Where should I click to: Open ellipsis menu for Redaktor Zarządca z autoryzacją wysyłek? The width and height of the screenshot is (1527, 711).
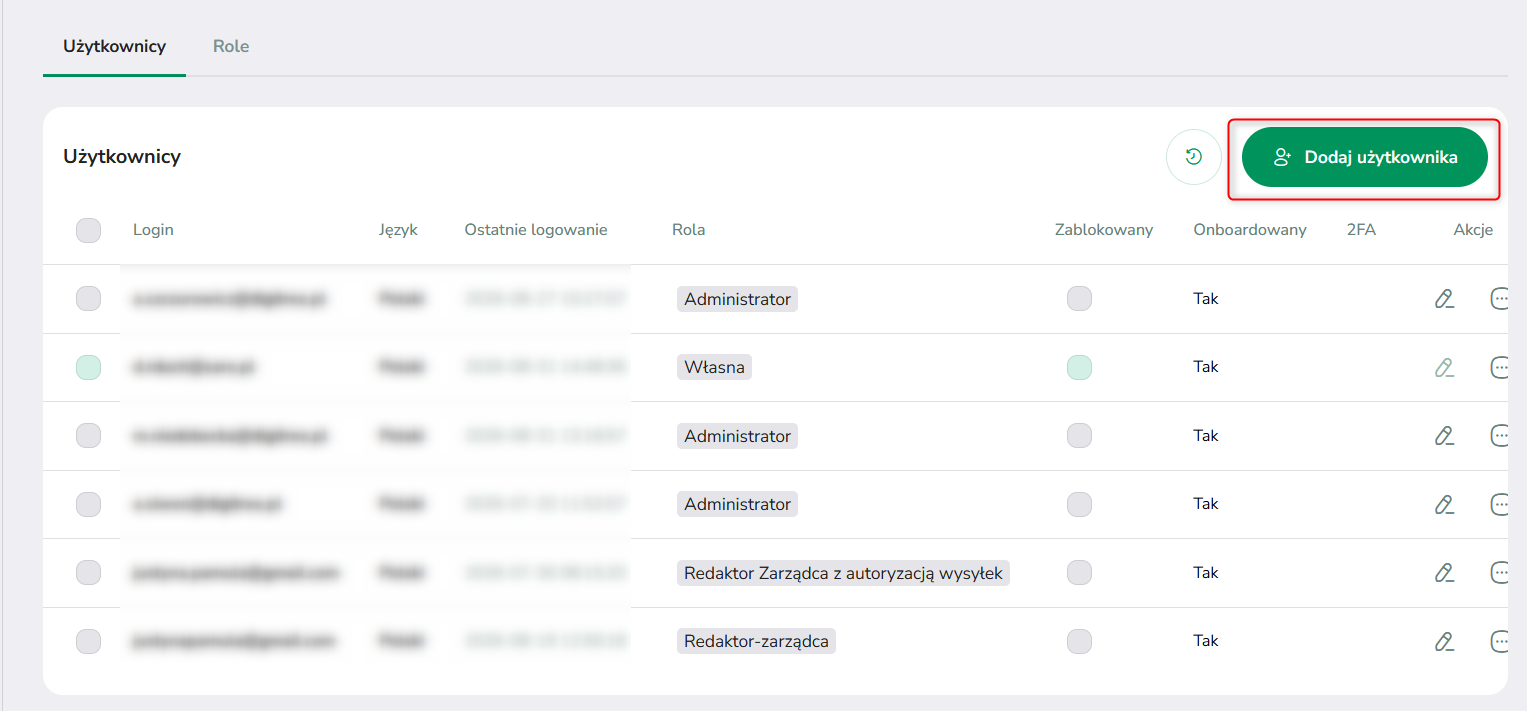coord(1499,573)
